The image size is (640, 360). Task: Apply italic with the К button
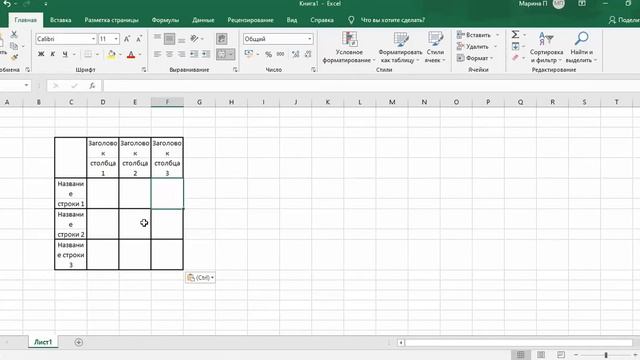(53, 54)
